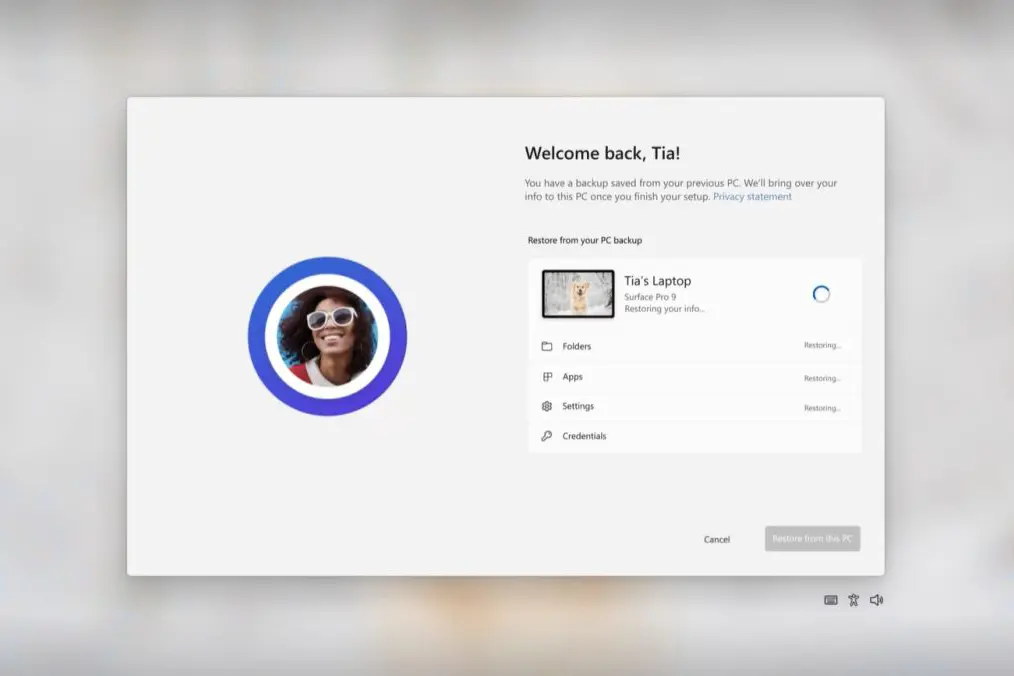
Task: Click the spinning progress indicator
Action: pyautogui.click(x=821, y=294)
